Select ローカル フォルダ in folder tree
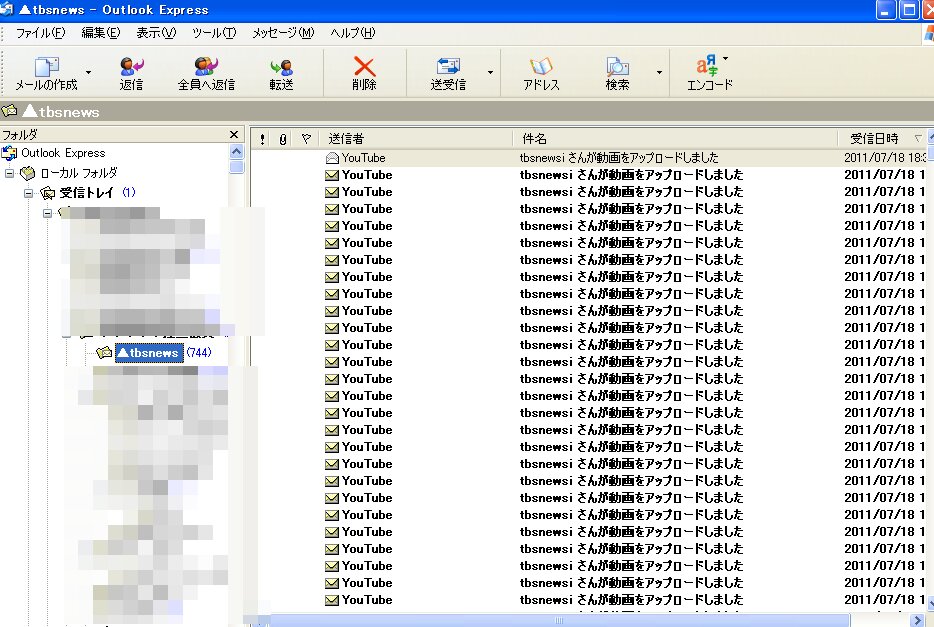The image size is (934, 627). 79,173
